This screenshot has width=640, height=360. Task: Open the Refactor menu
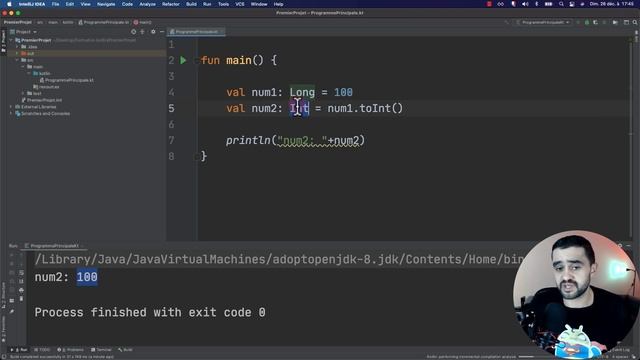click(x=171, y=4)
